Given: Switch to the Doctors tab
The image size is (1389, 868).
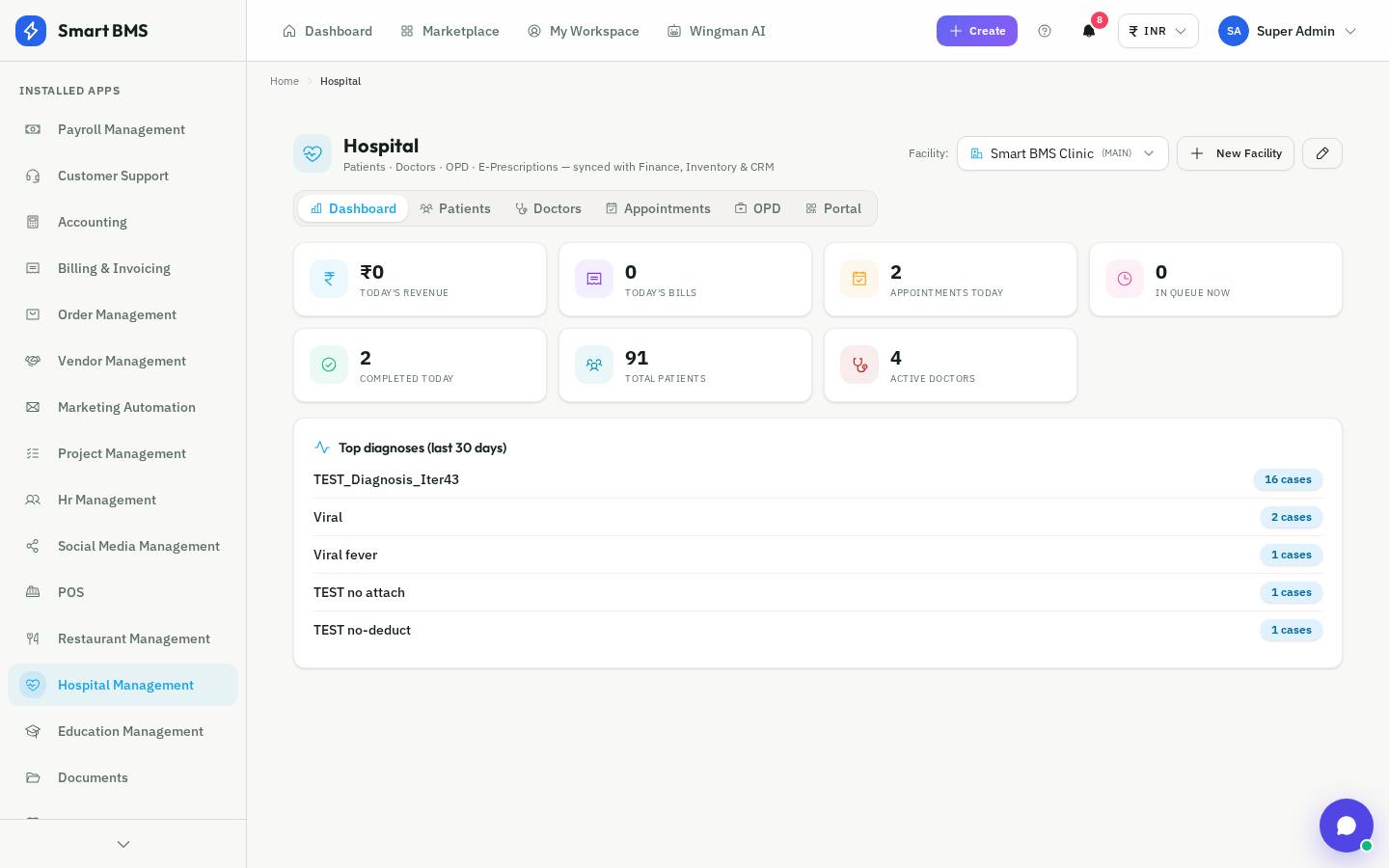Looking at the screenshot, I should (x=548, y=208).
